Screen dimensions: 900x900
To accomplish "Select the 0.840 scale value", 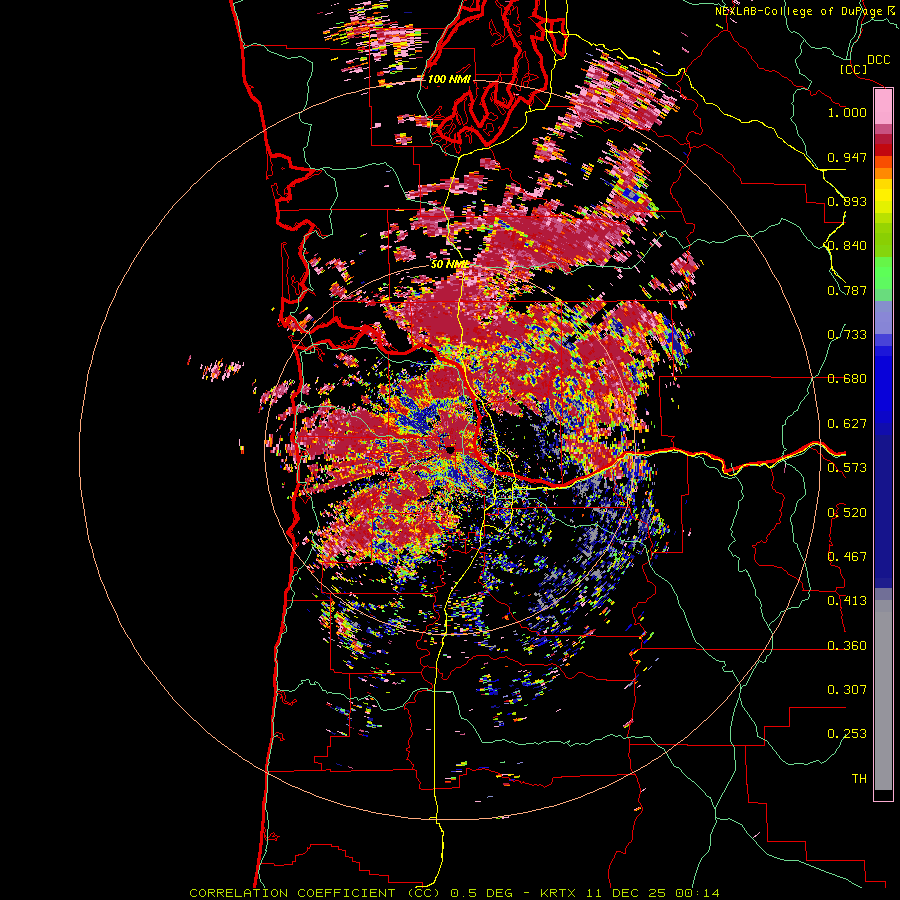I will [847, 246].
